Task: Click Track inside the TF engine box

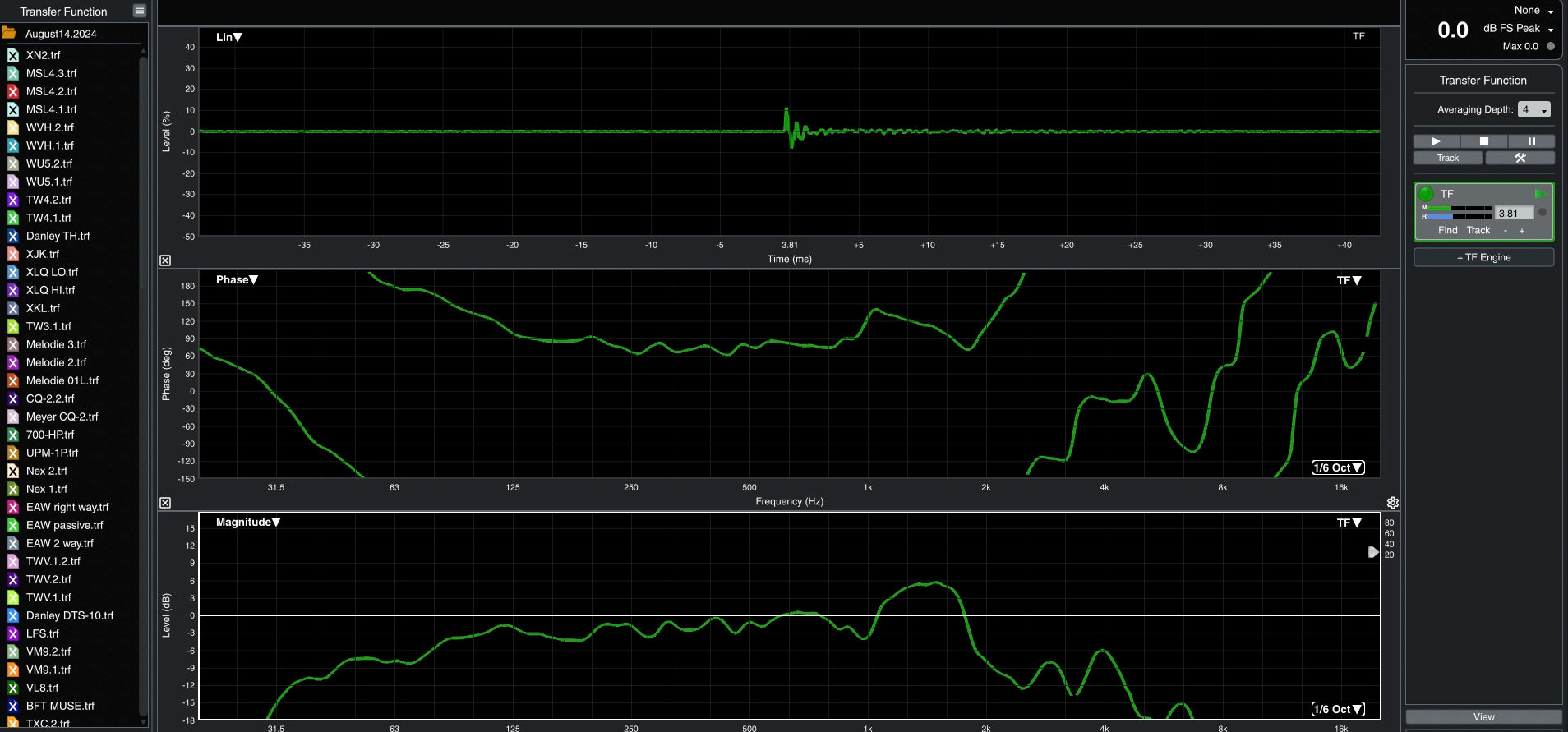Action: tap(1478, 230)
